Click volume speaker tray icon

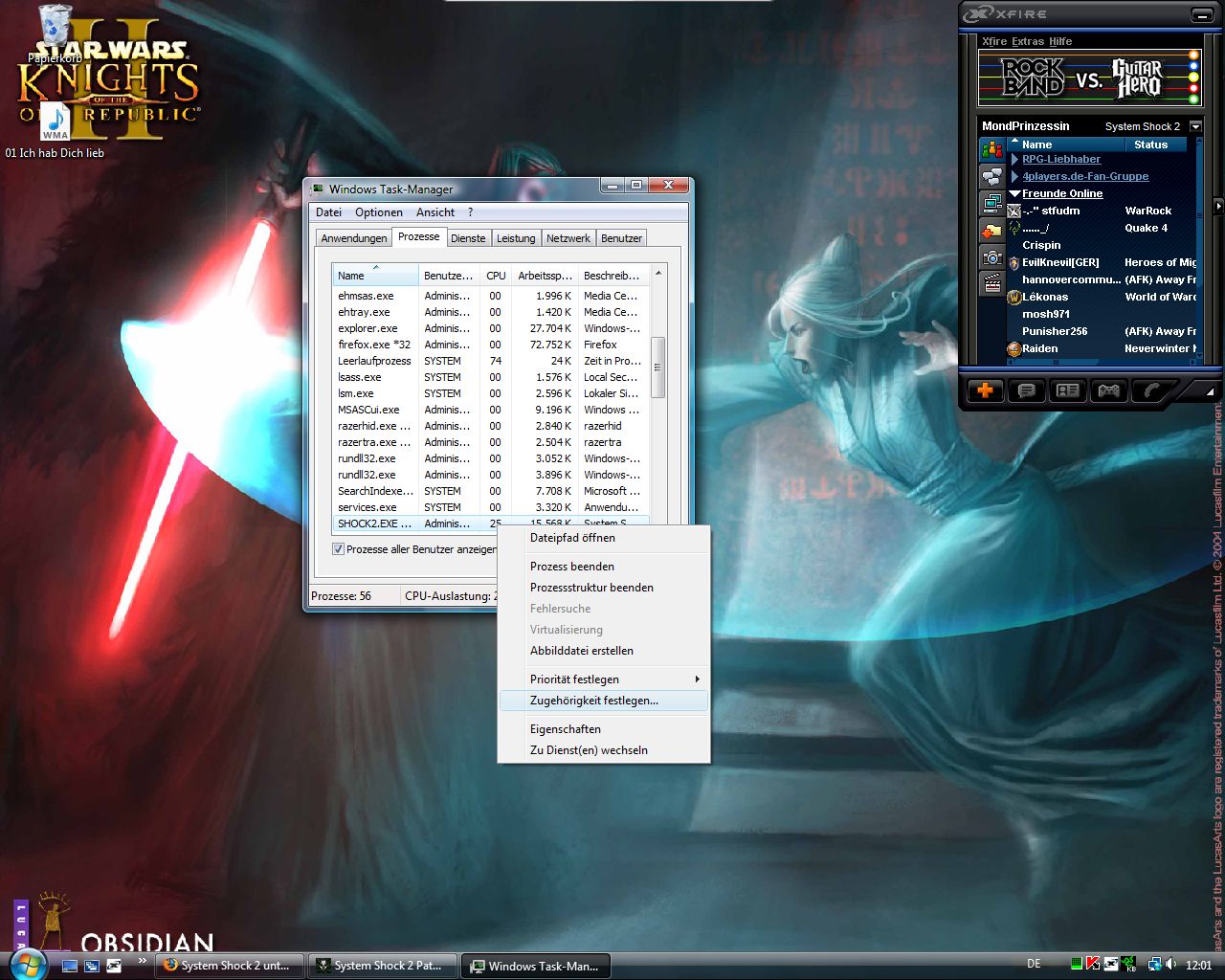pyautogui.click(x=1171, y=965)
